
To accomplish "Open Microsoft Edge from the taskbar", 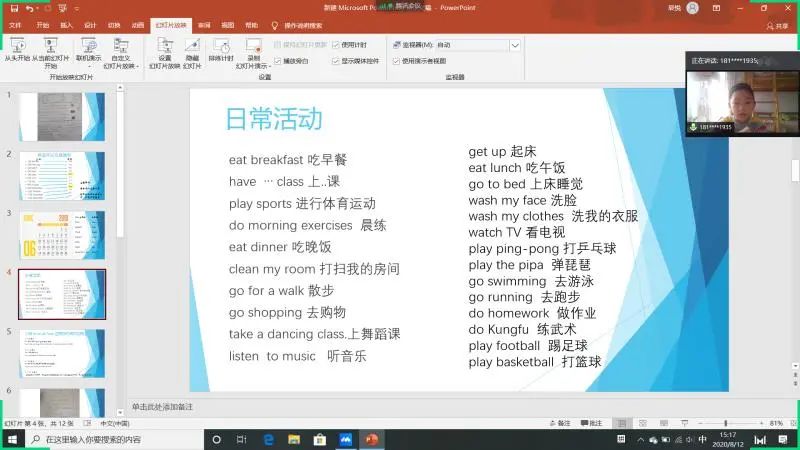I will [269, 439].
